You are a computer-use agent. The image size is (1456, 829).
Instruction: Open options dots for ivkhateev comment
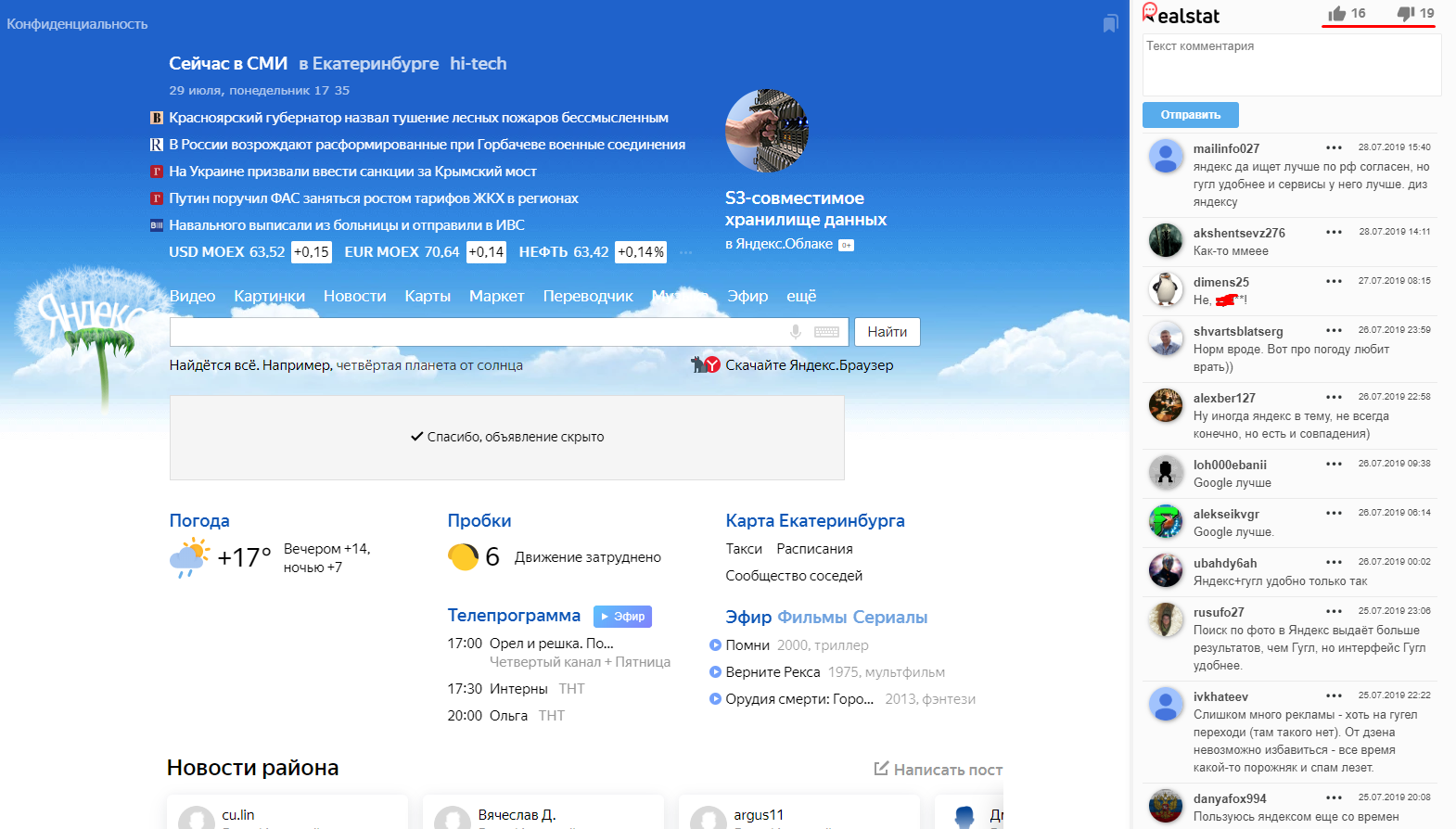click(1334, 695)
